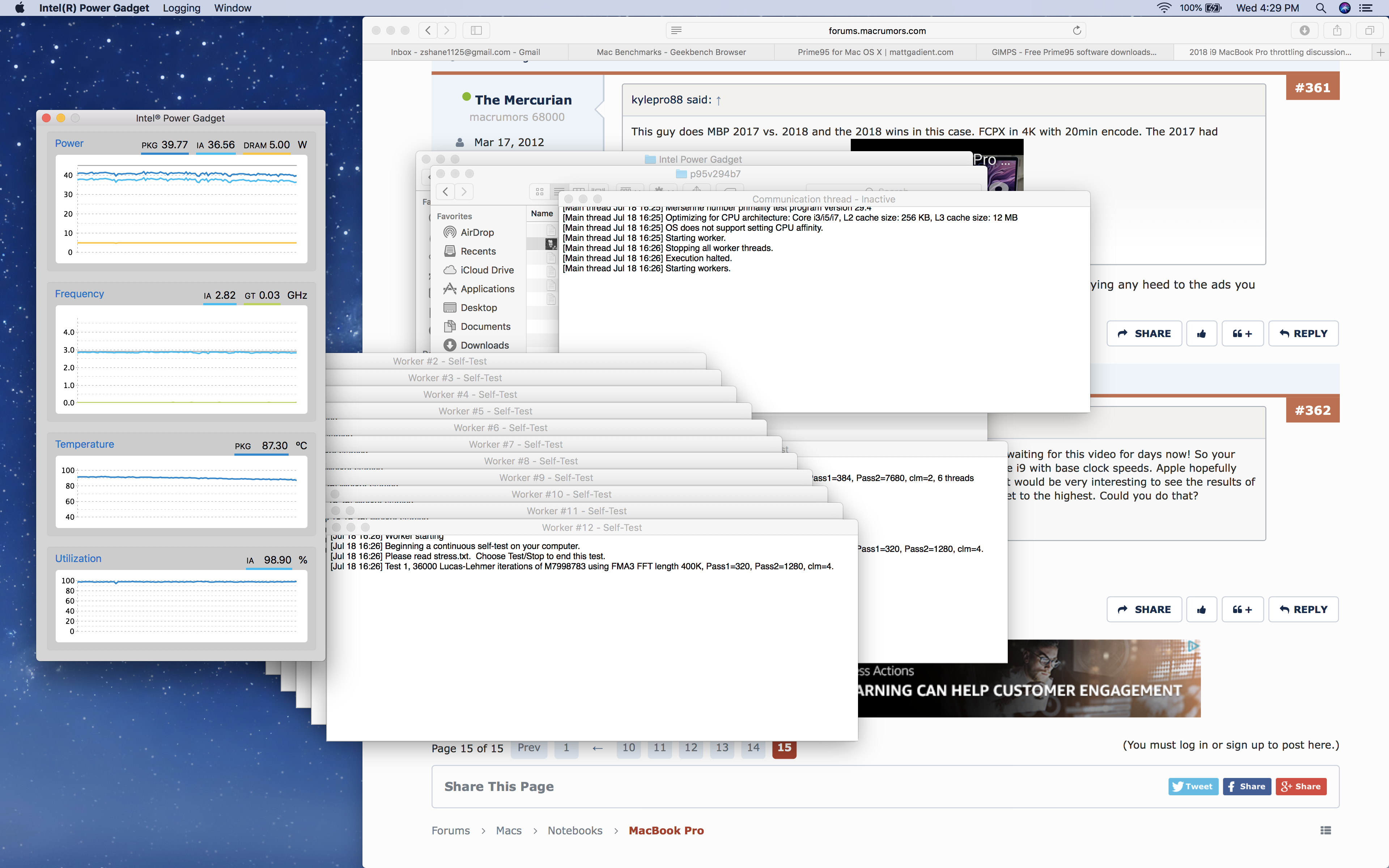Open the MacBook Pro breadcrumb link

pos(666,831)
